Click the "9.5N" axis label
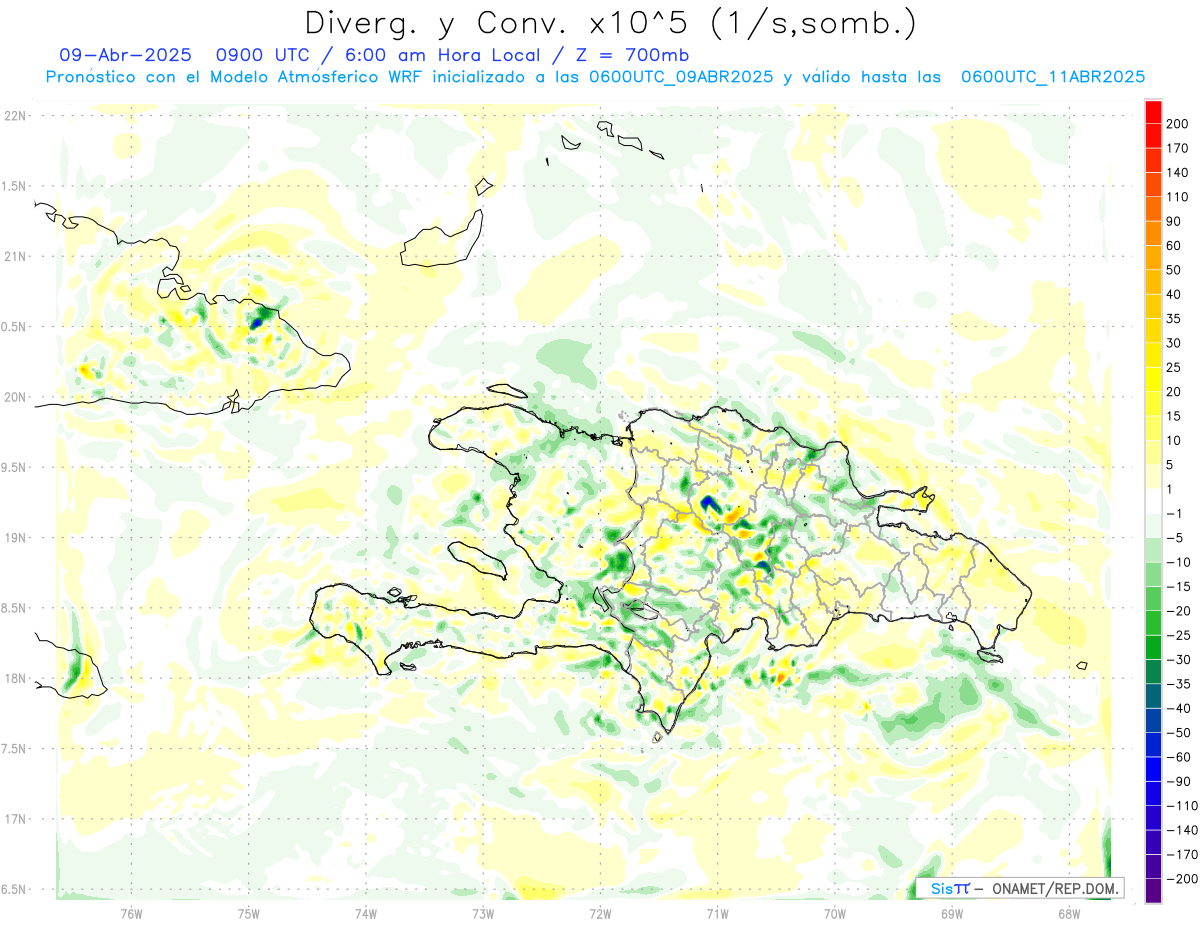Image resolution: width=1200 pixels, height=927 pixels. coord(15,467)
